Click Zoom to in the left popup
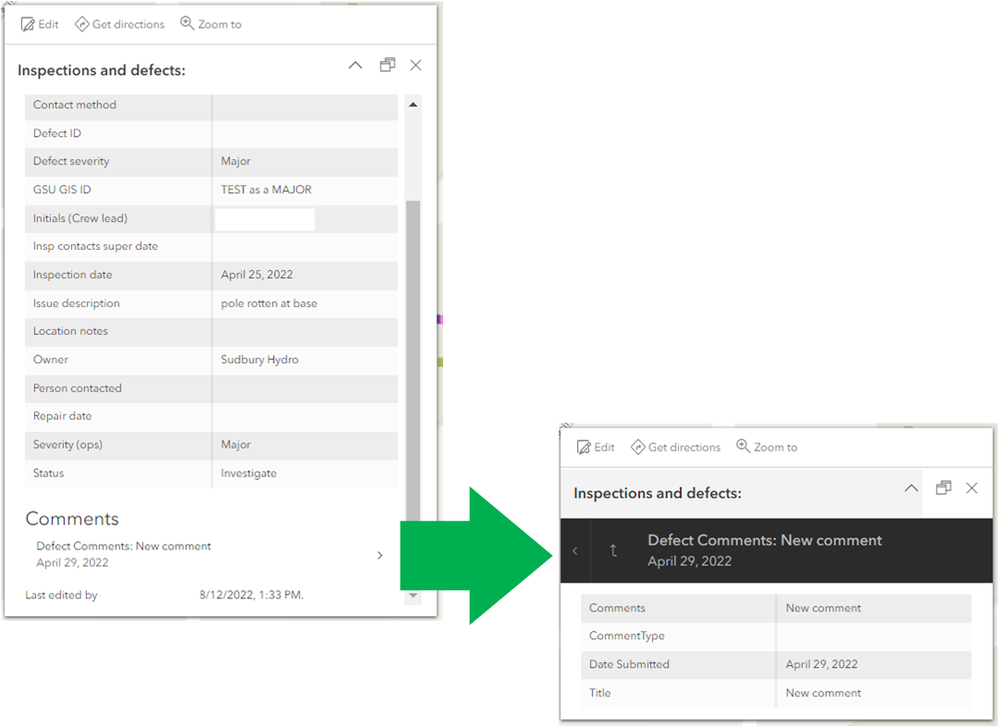 point(211,24)
